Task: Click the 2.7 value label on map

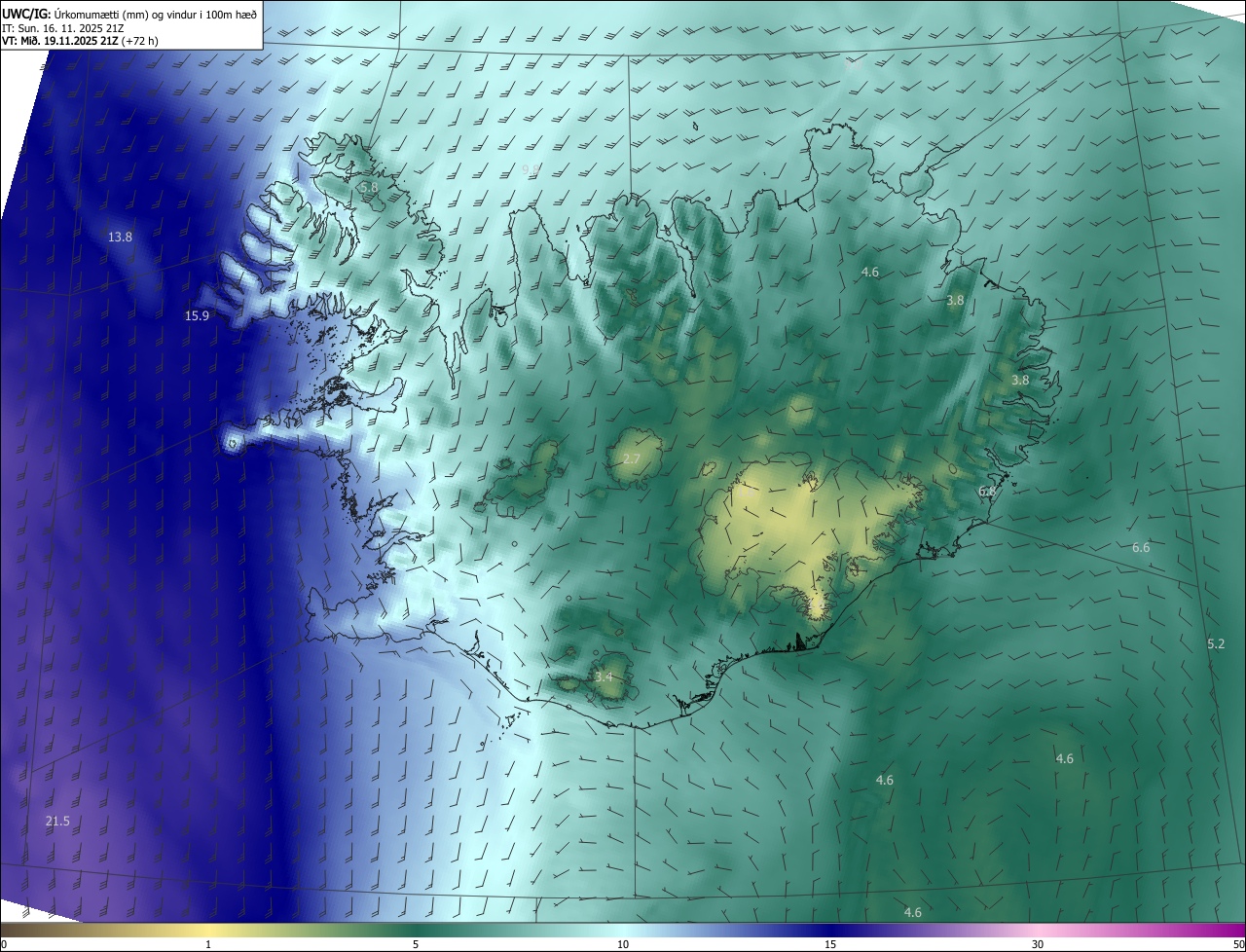Action: pos(632,458)
